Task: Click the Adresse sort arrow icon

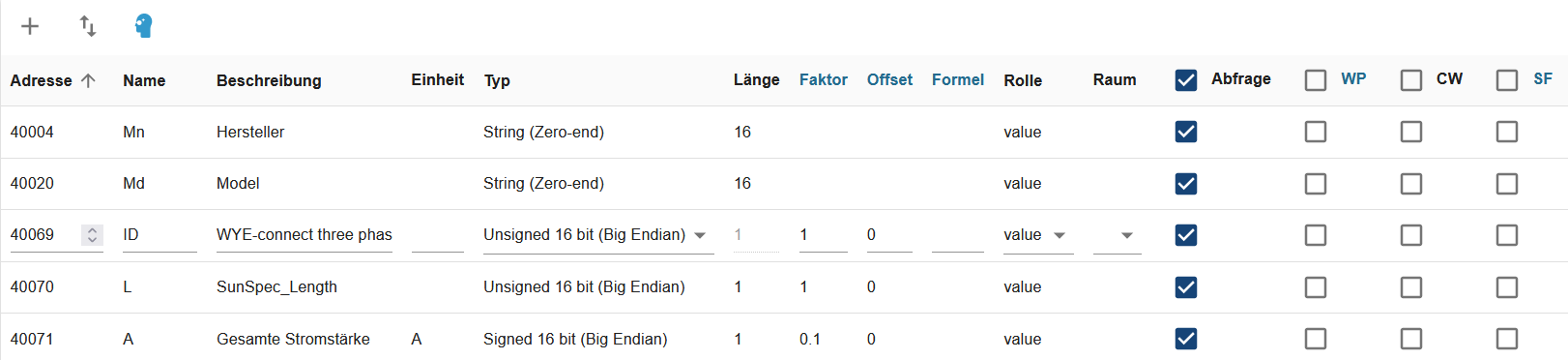Action: point(88,80)
